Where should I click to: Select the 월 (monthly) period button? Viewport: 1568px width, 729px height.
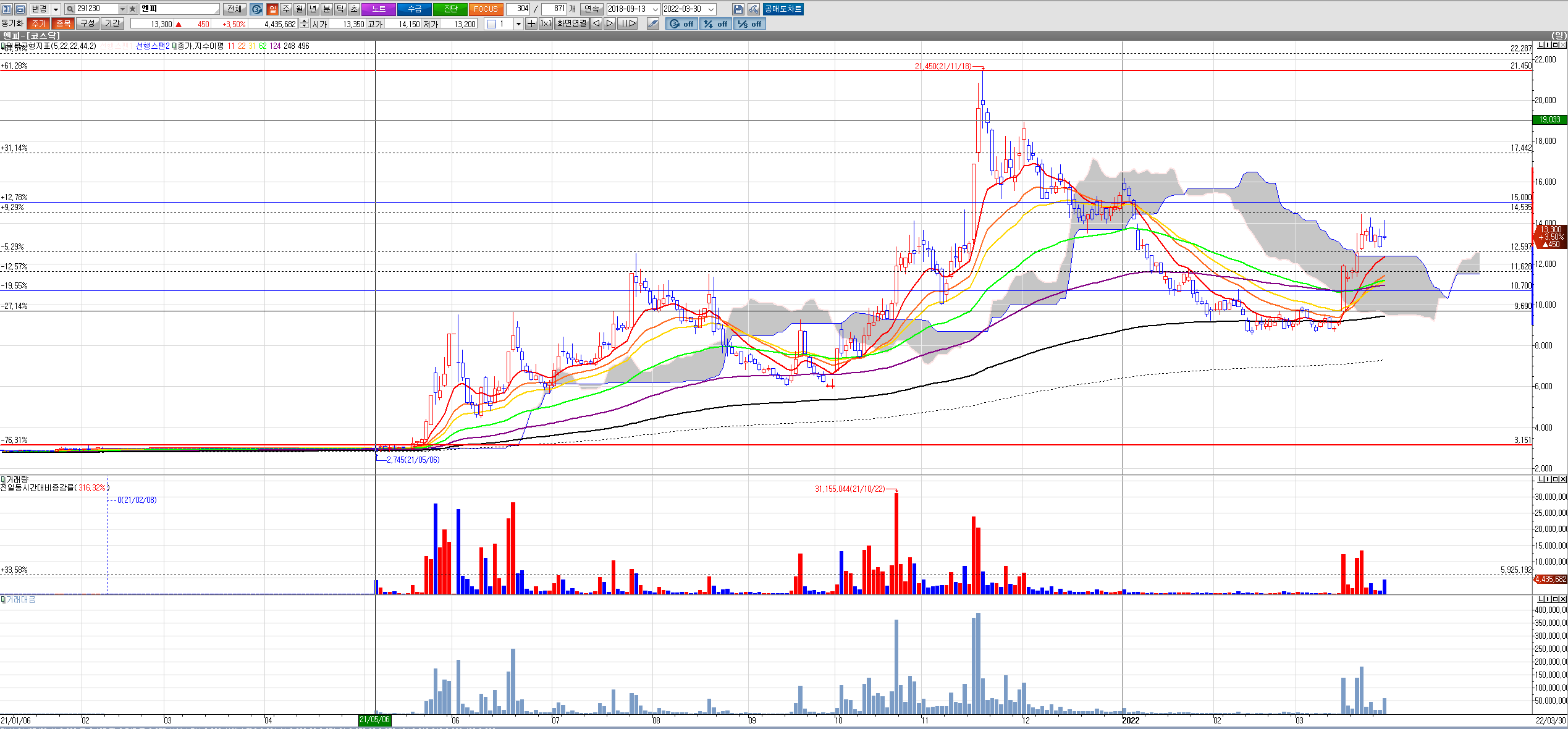point(300,9)
